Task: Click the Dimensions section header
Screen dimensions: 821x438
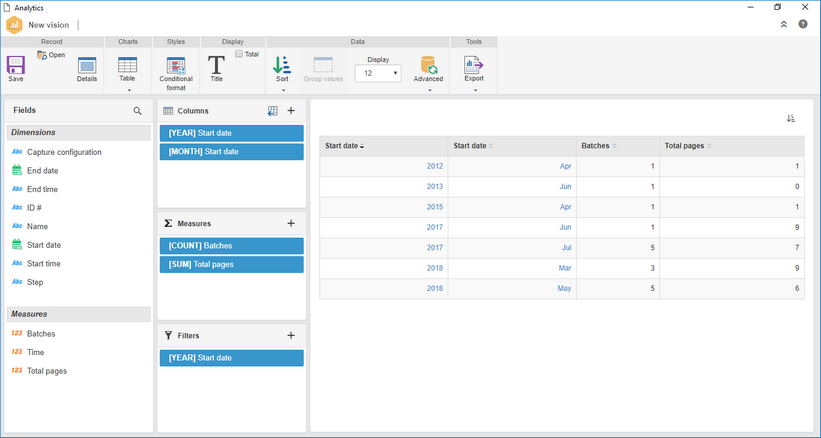Action: tap(79, 132)
